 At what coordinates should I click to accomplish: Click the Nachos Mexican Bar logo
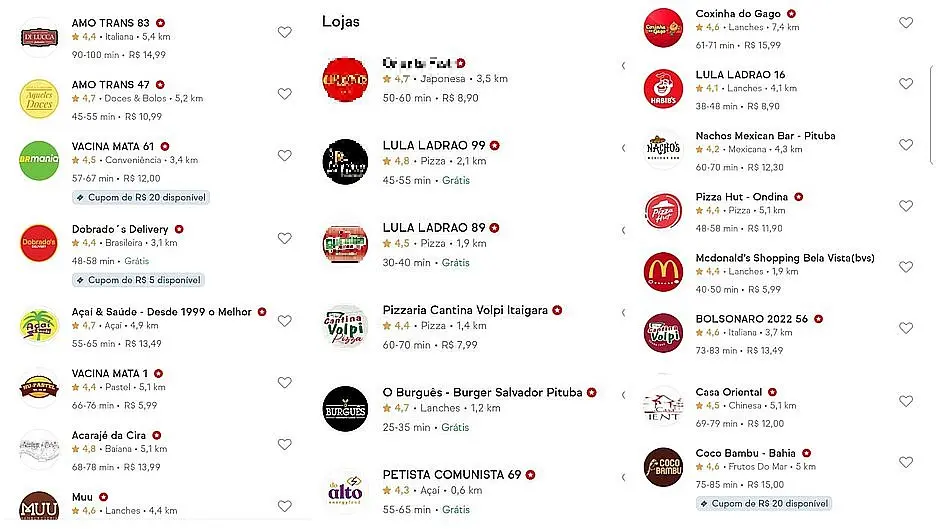(x=663, y=149)
